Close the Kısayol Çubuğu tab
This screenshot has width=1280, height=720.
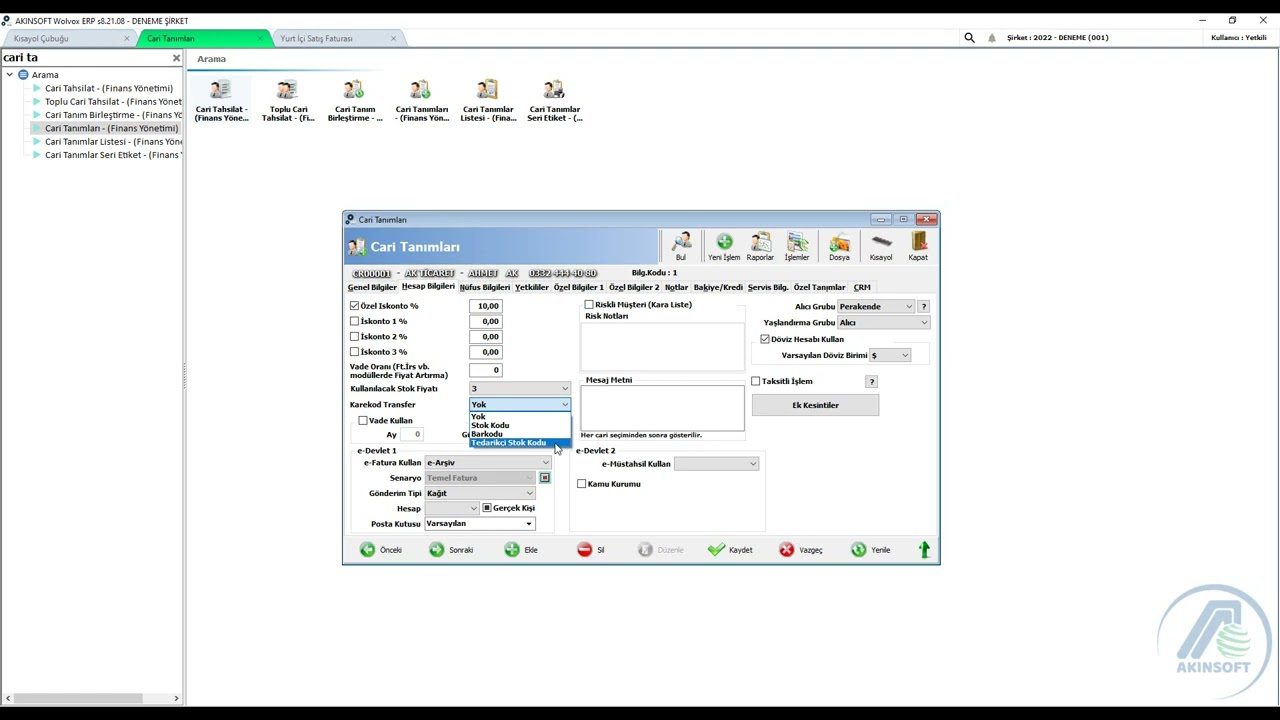click(x=127, y=38)
